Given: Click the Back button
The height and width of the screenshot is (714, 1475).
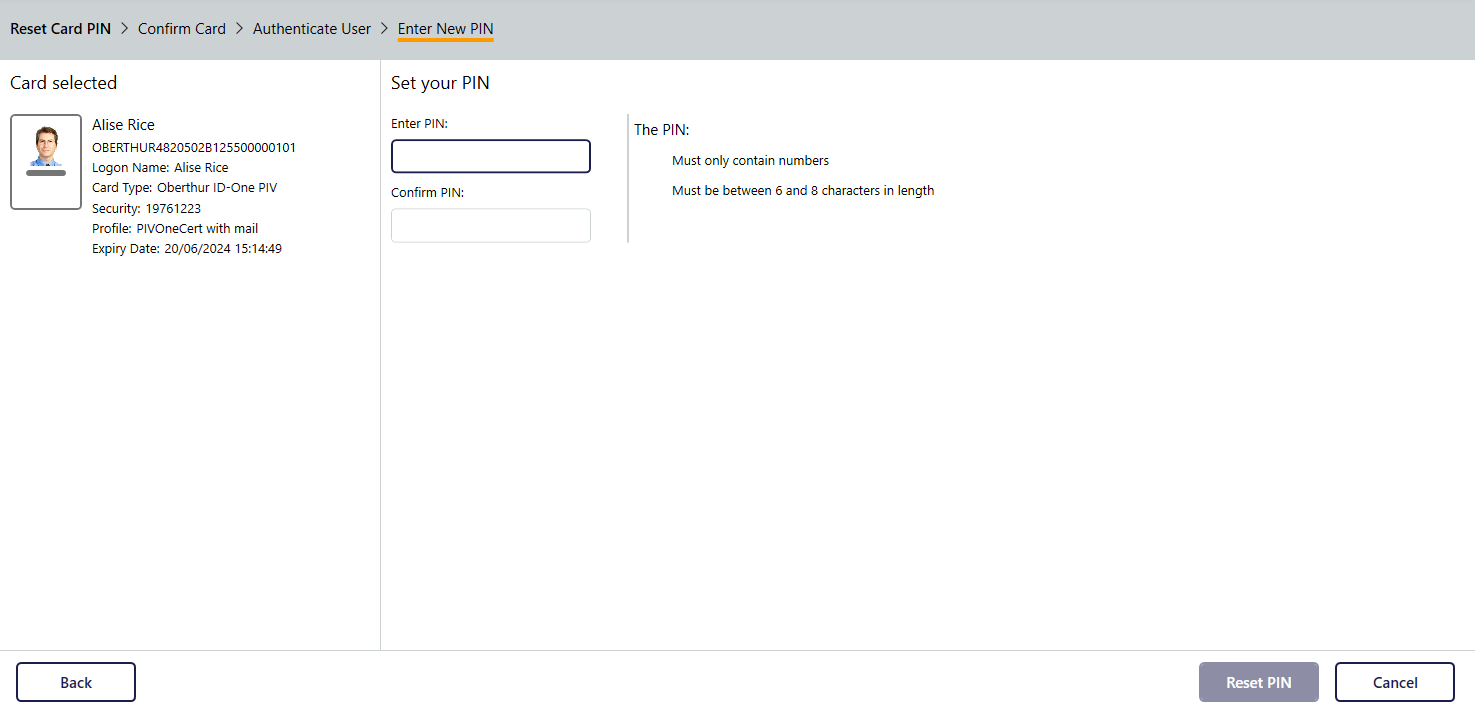Looking at the screenshot, I should 76,682.
